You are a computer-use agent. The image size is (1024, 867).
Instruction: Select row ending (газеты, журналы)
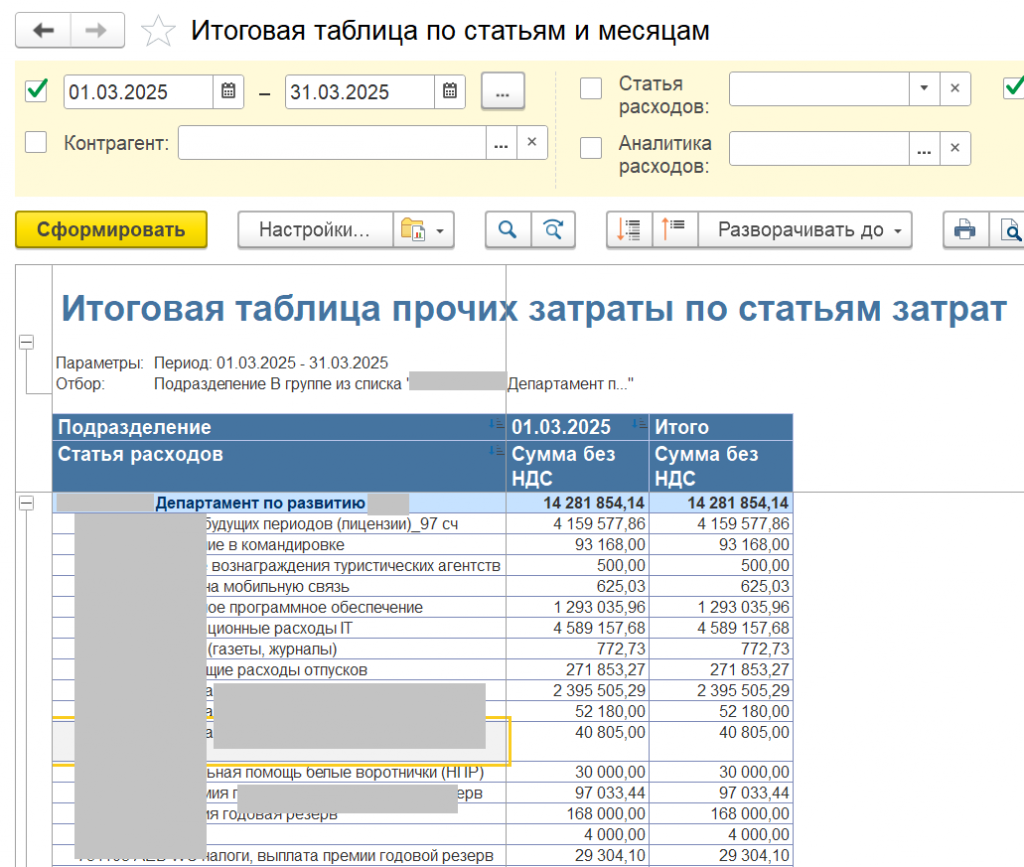pos(280,649)
